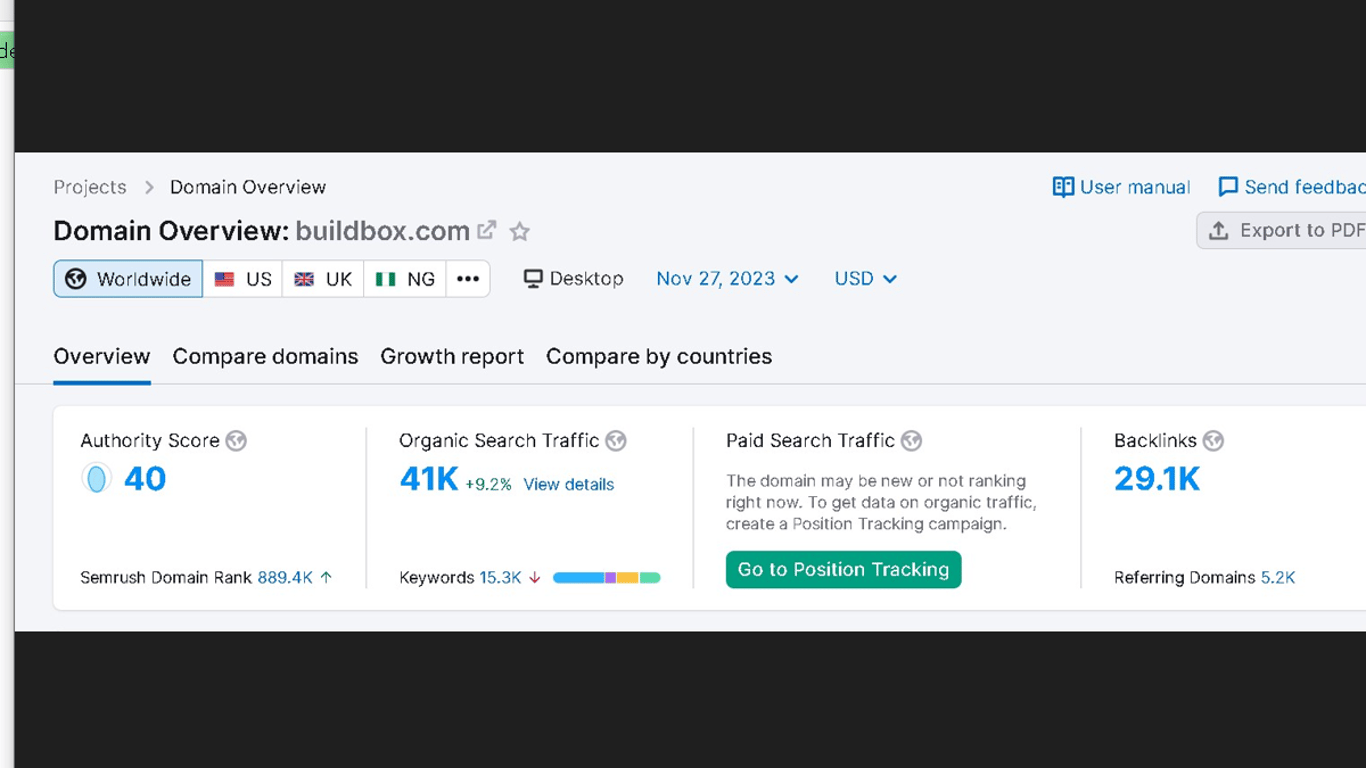Viewport: 1366px width, 768px height.
Task: Click the favorite star icon
Action: 520,232
